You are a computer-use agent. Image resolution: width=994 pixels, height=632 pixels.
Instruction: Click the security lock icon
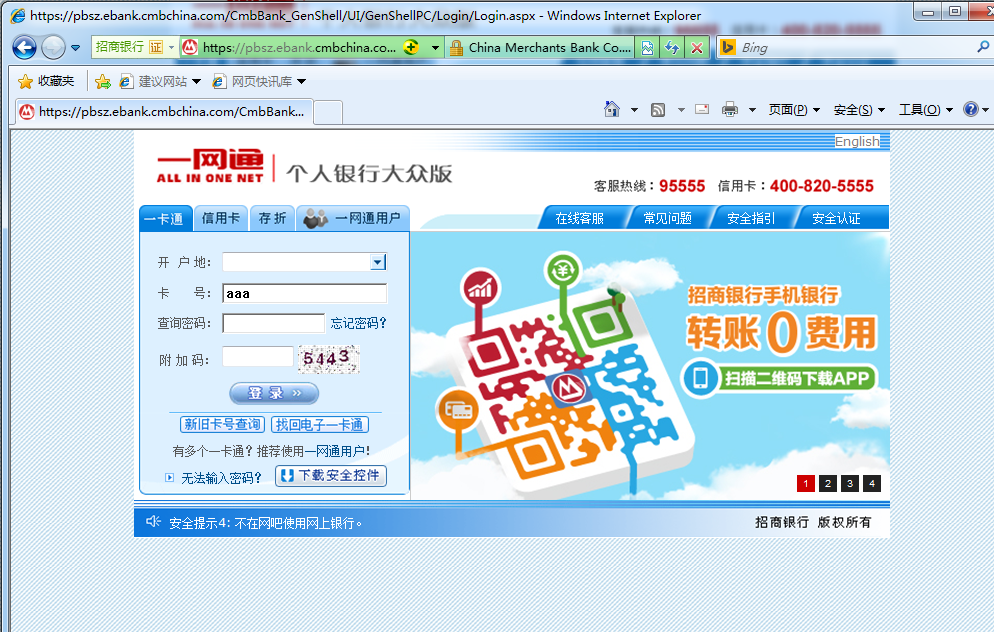(x=456, y=48)
